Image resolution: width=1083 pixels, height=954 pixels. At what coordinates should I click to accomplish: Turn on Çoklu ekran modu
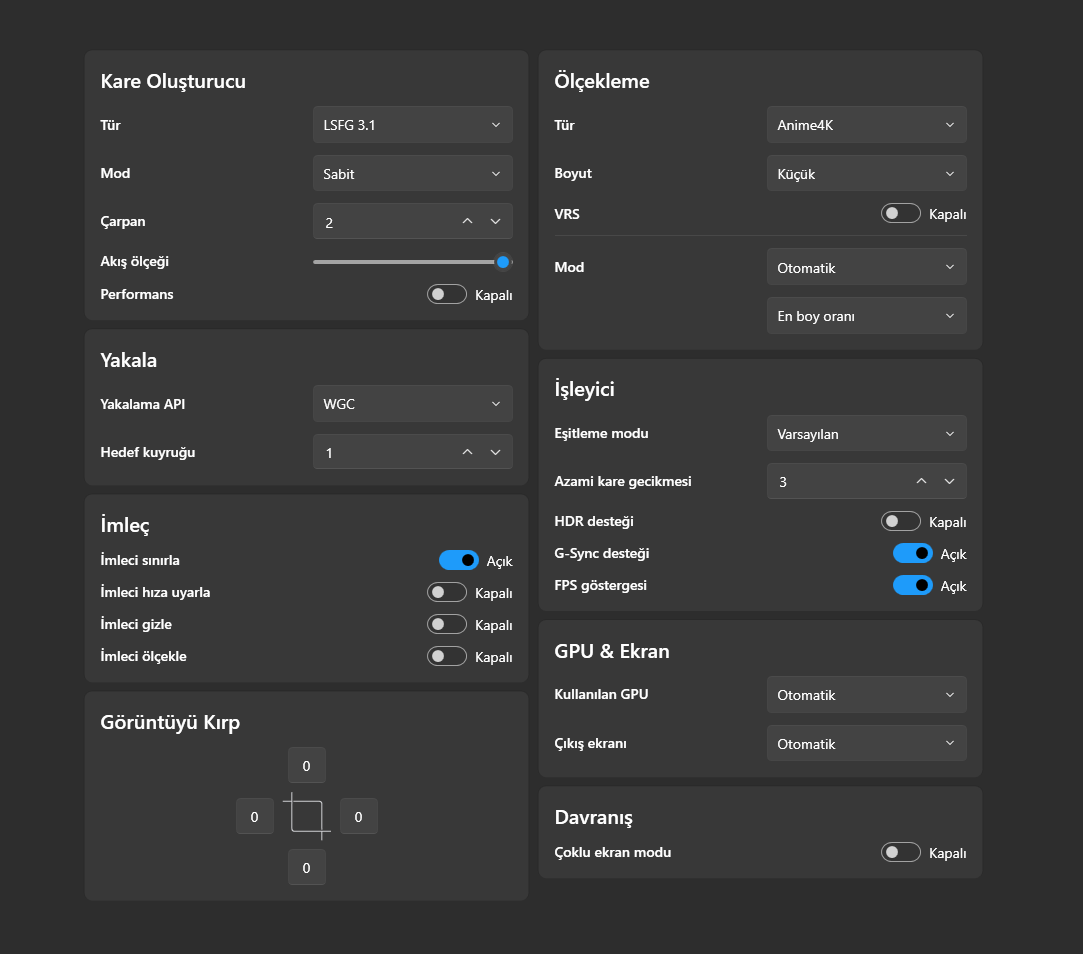coord(901,853)
